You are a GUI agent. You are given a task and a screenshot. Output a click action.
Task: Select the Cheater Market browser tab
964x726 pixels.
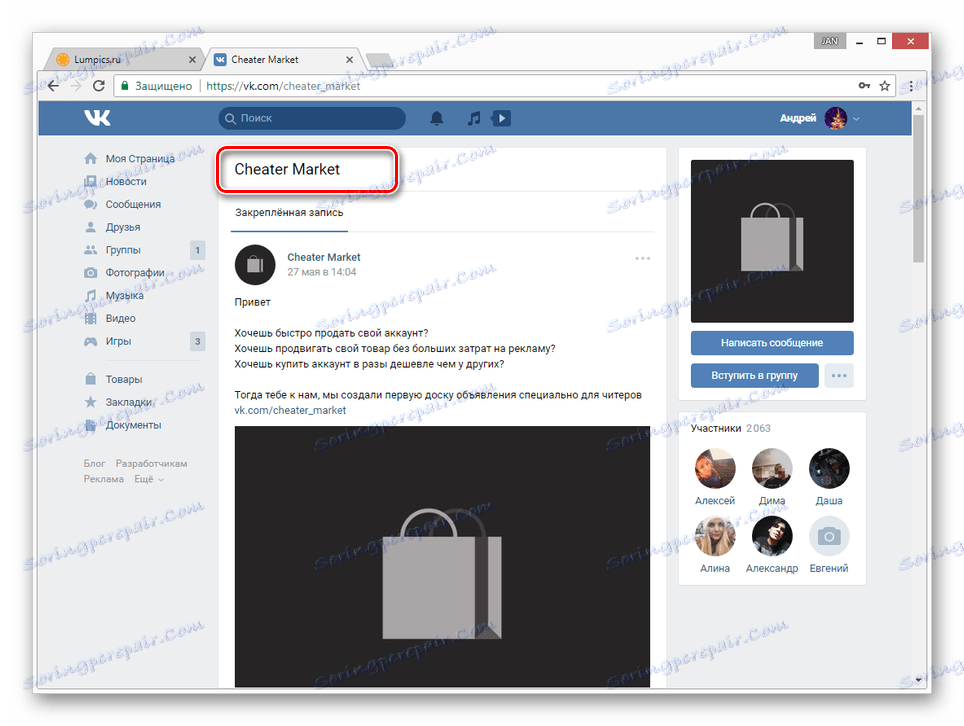[x=283, y=60]
